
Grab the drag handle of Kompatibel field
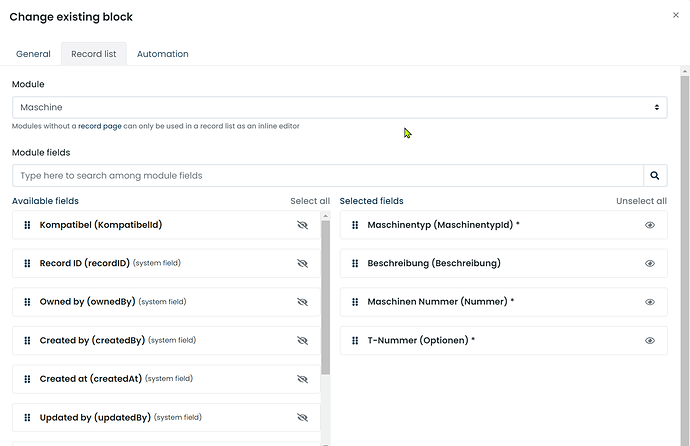point(27,225)
